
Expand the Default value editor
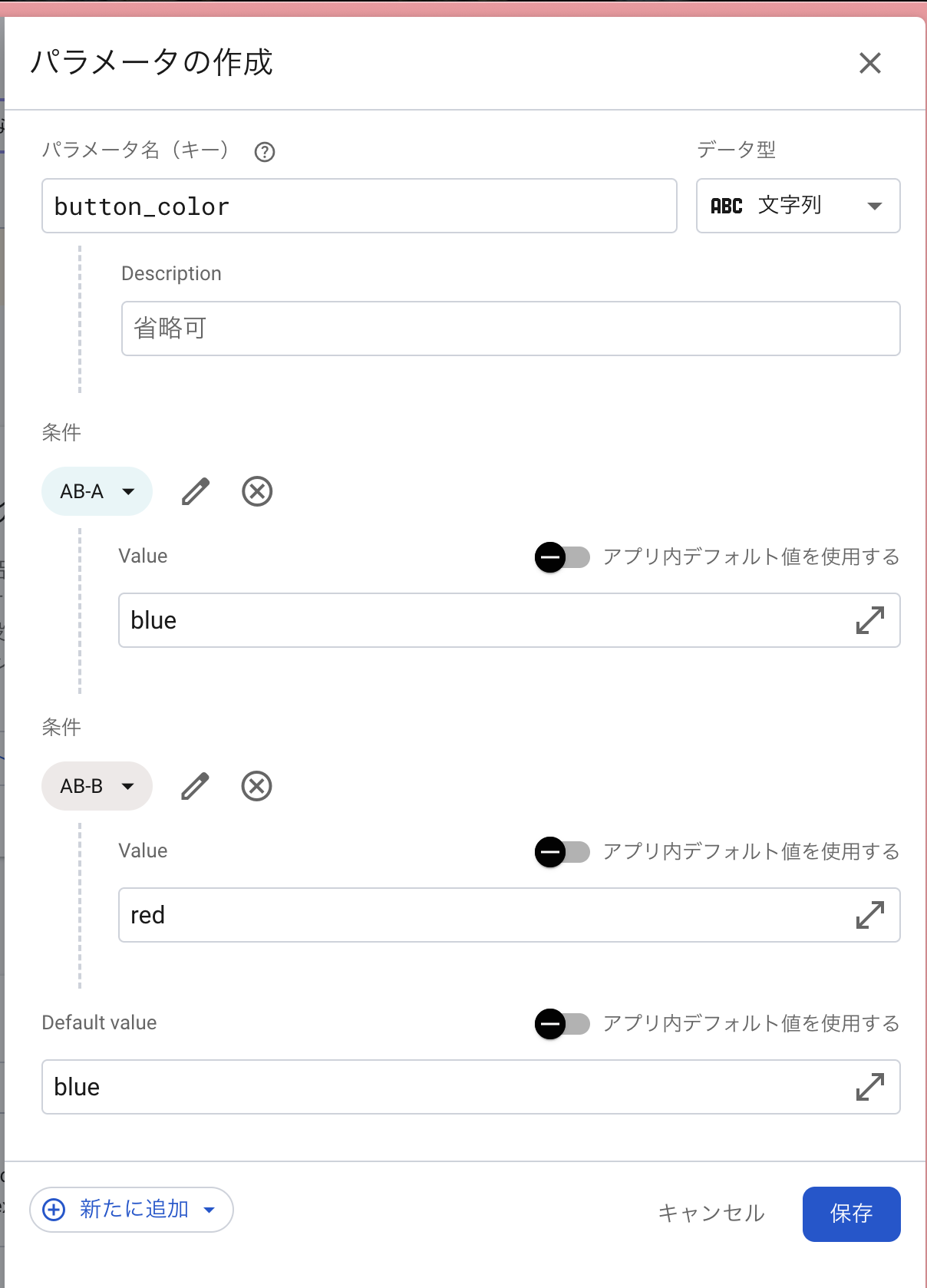869,1087
